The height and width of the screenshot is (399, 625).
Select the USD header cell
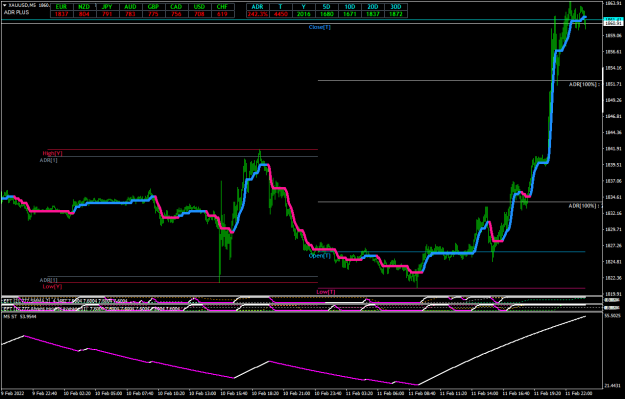199,7
